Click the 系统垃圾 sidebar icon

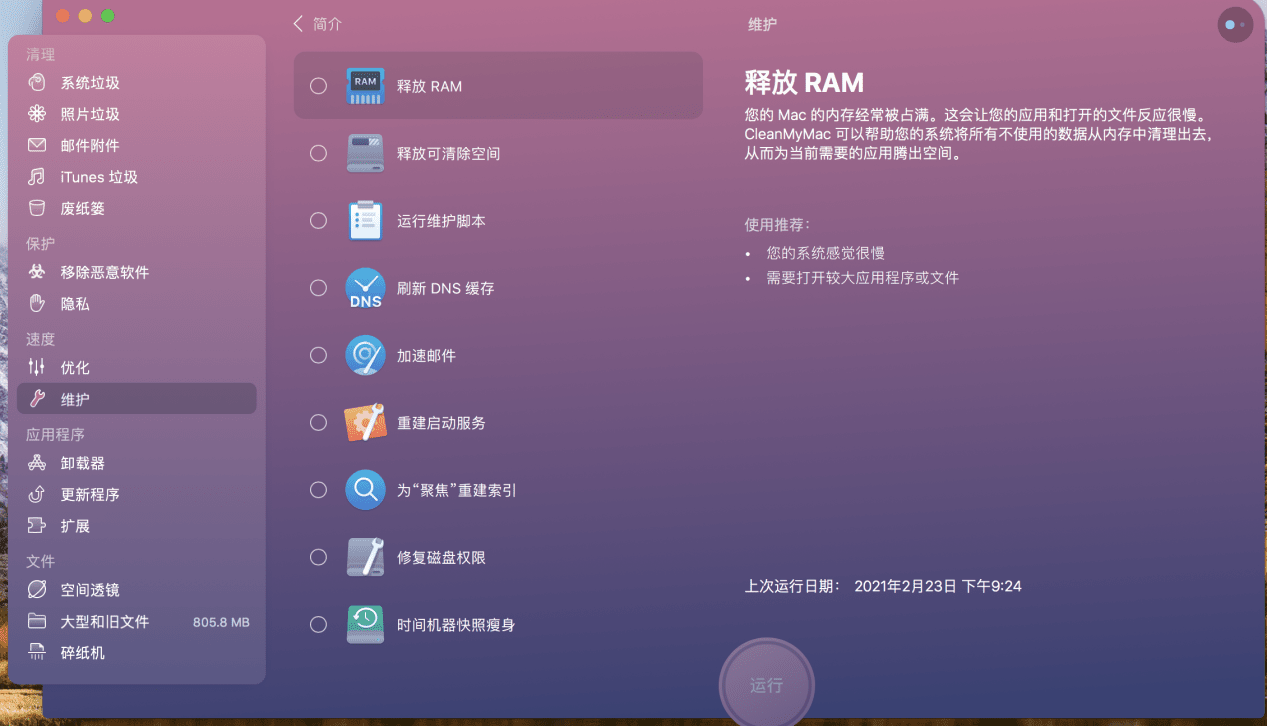[x=37, y=82]
